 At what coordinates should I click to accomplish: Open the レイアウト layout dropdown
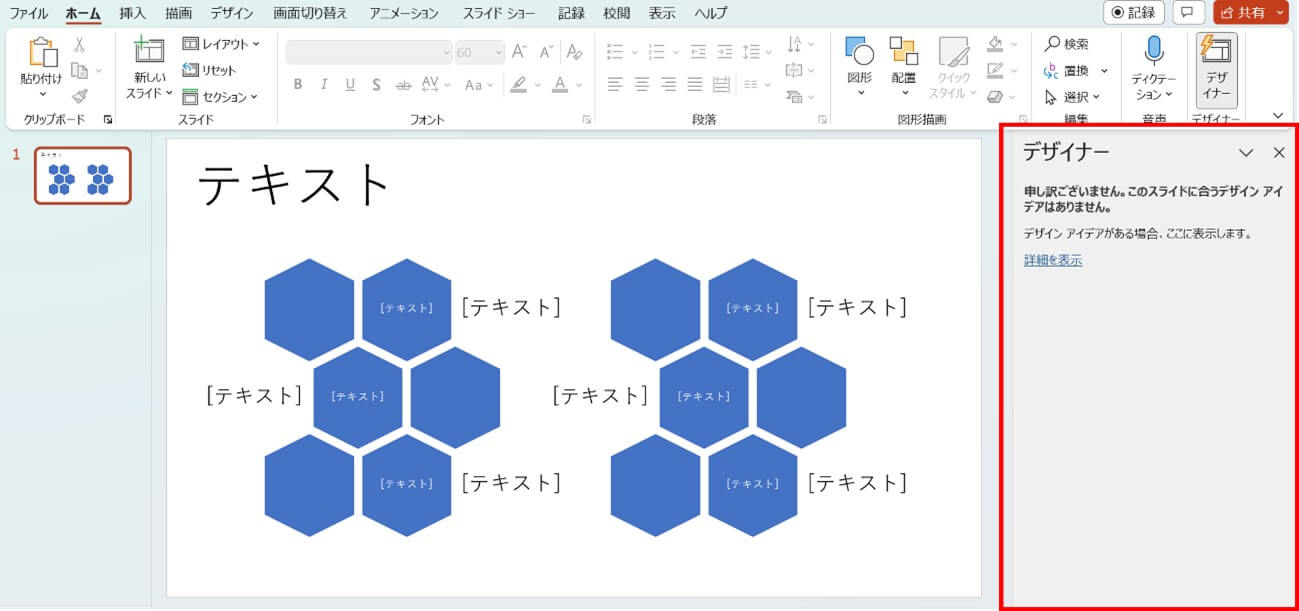[x=221, y=44]
